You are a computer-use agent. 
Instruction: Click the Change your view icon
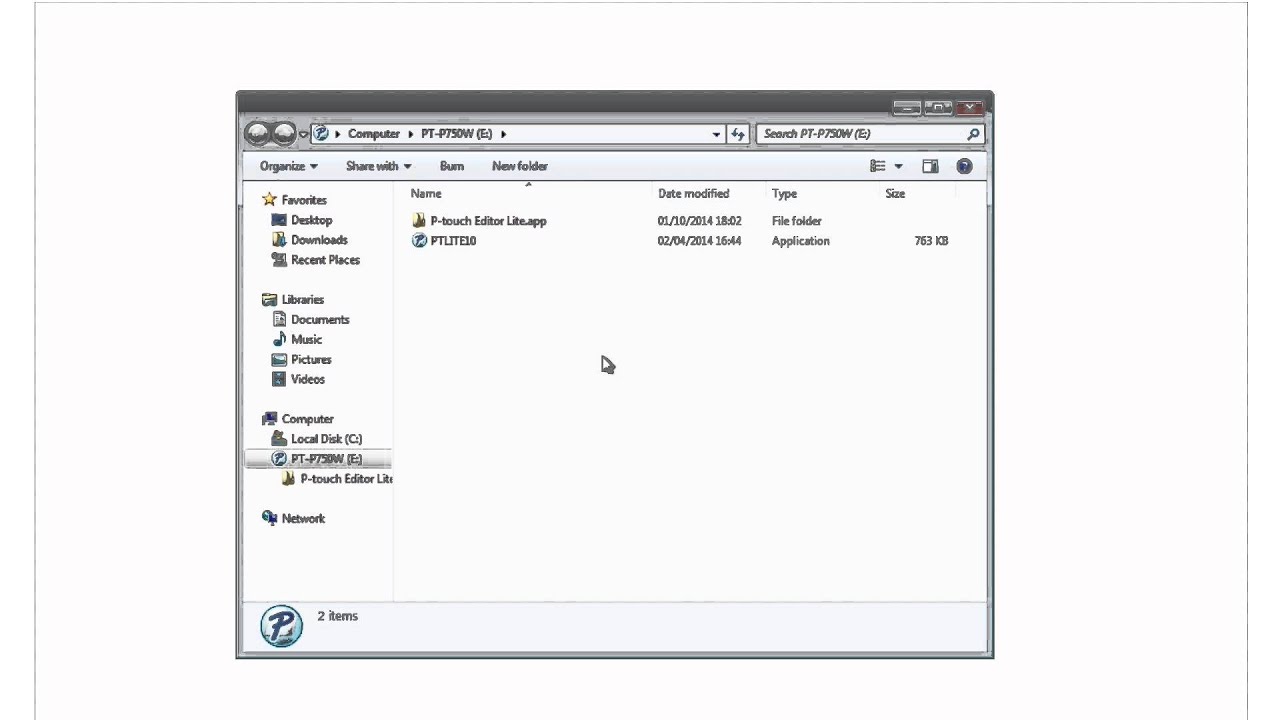(x=878, y=166)
